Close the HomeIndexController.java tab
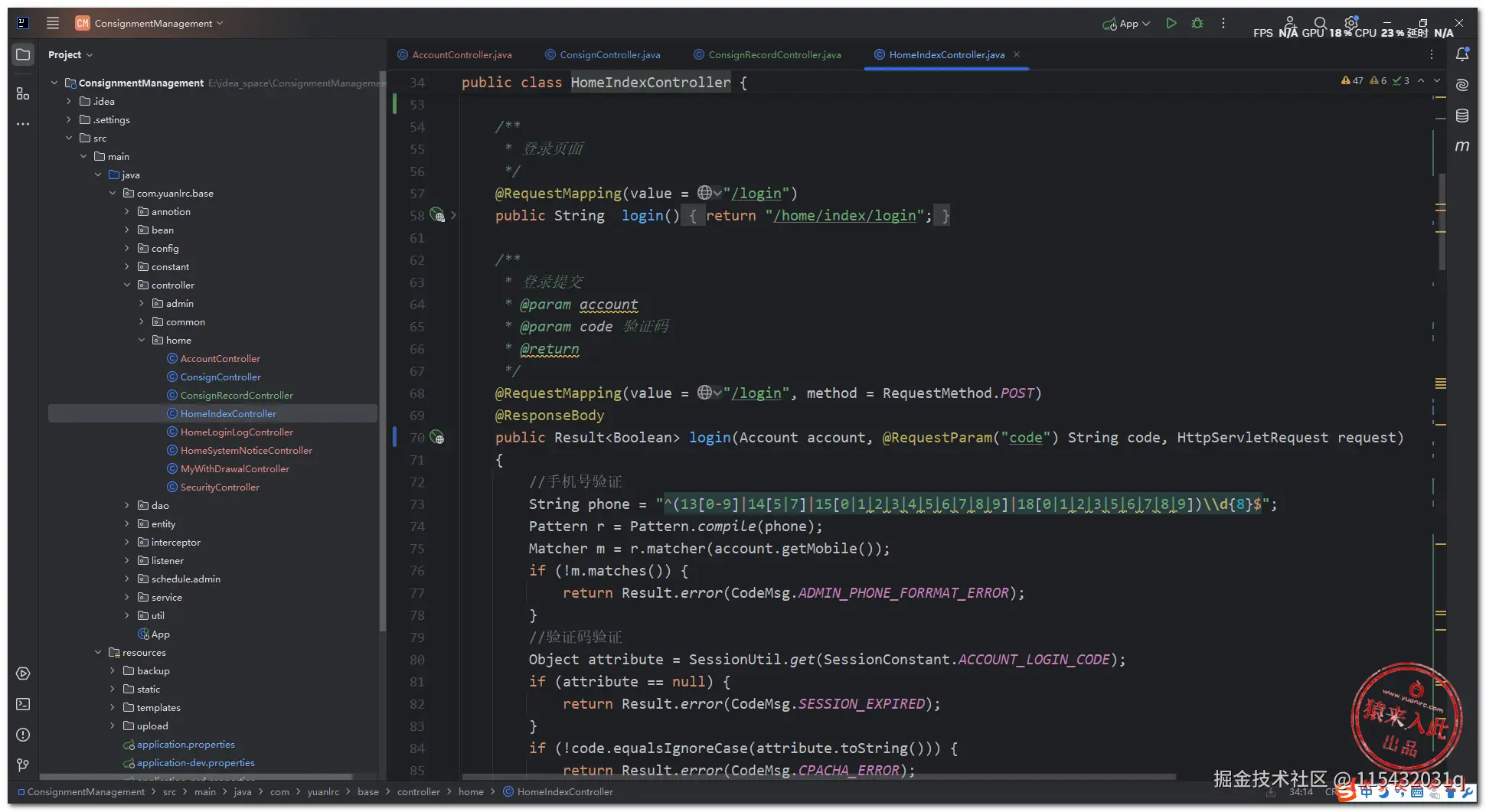The image size is (1486, 812). click(1017, 54)
